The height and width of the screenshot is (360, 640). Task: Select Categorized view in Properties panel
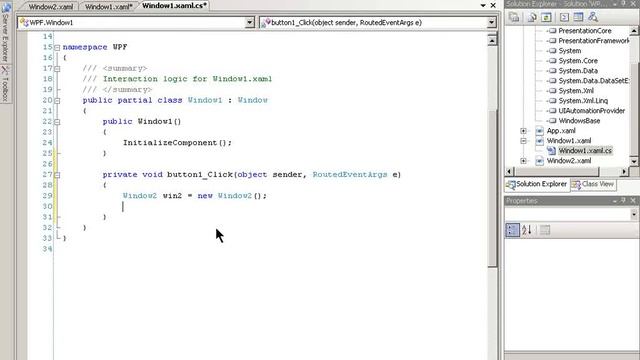point(513,230)
